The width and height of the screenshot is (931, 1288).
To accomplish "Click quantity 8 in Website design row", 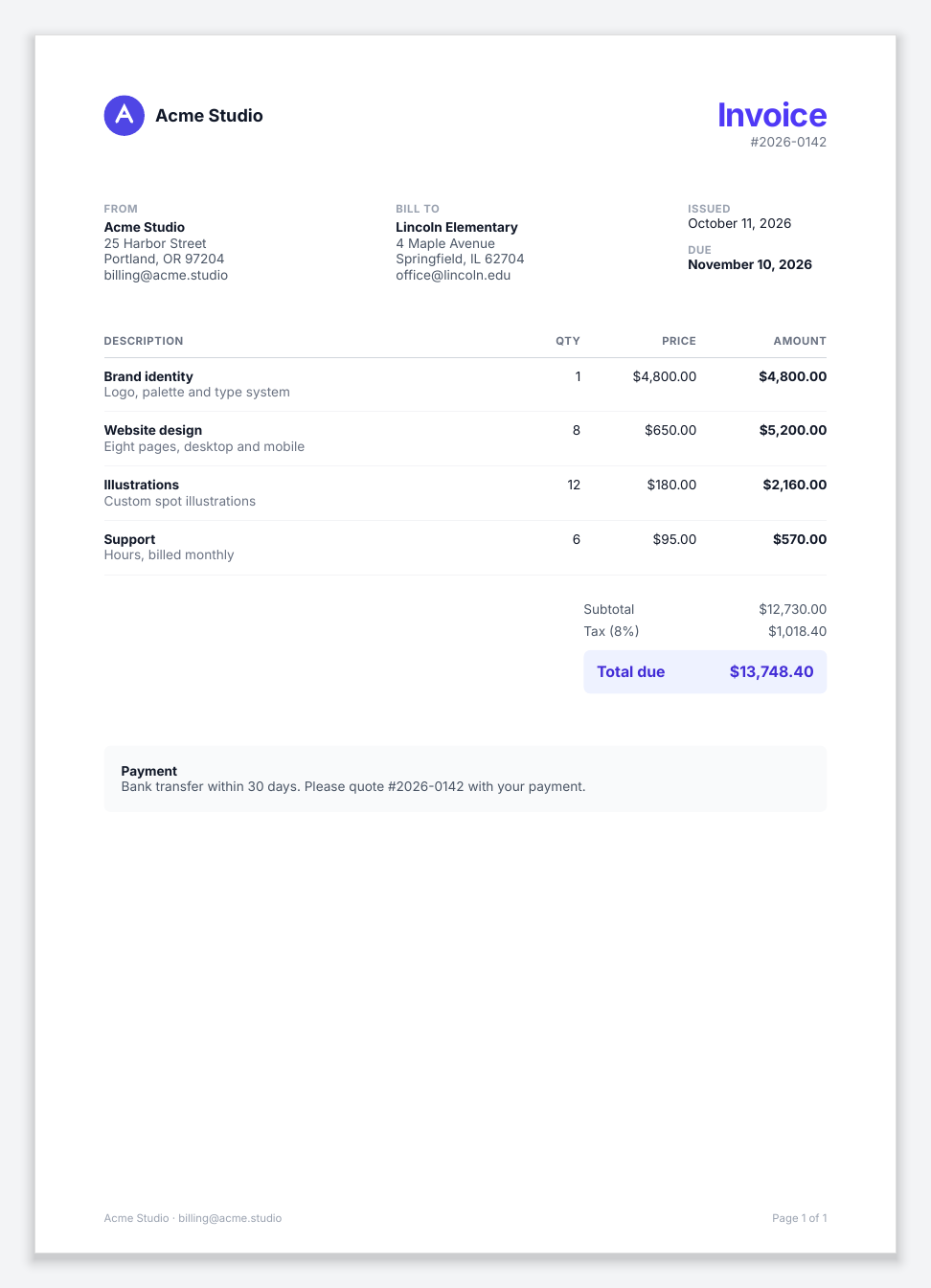I will [x=577, y=430].
